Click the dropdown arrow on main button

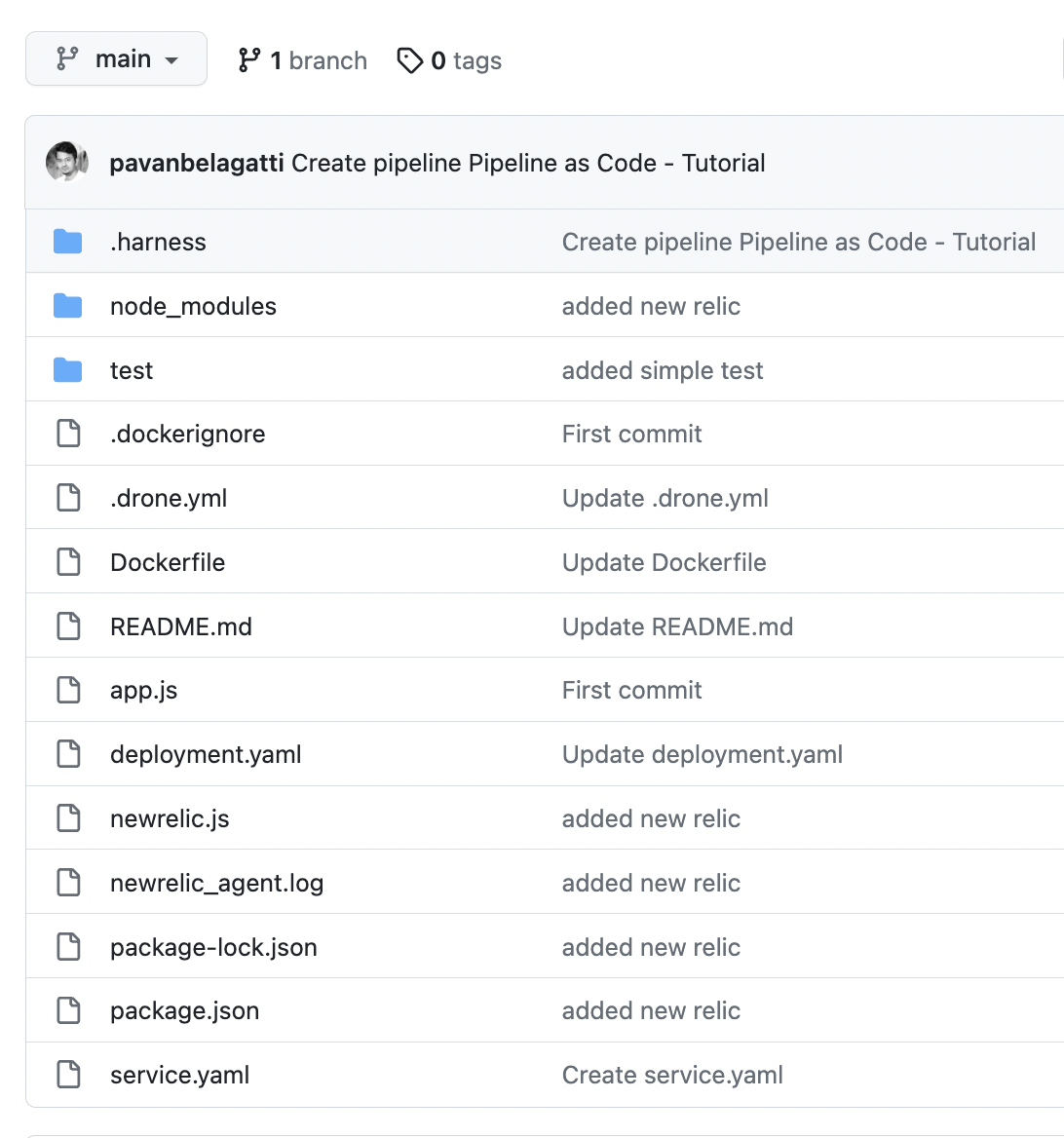point(171,59)
